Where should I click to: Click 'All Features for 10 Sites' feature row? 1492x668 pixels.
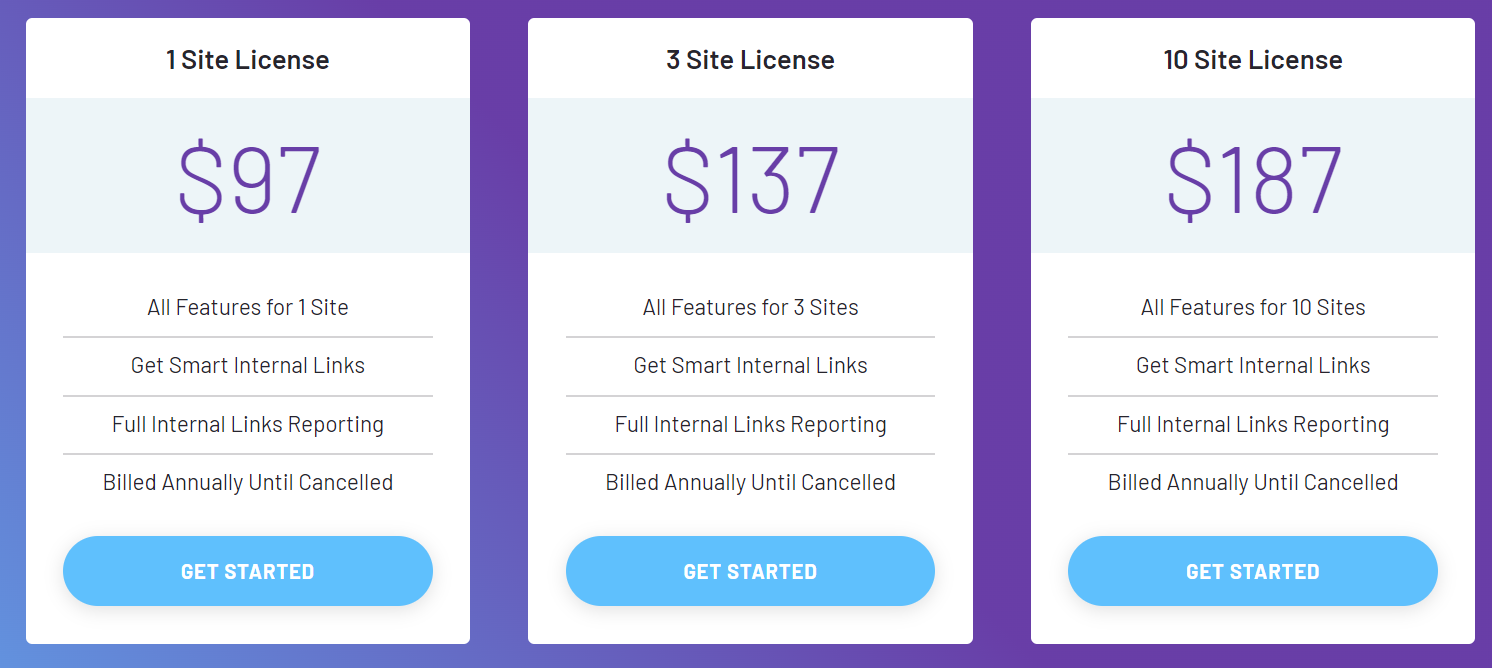[1252, 307]
